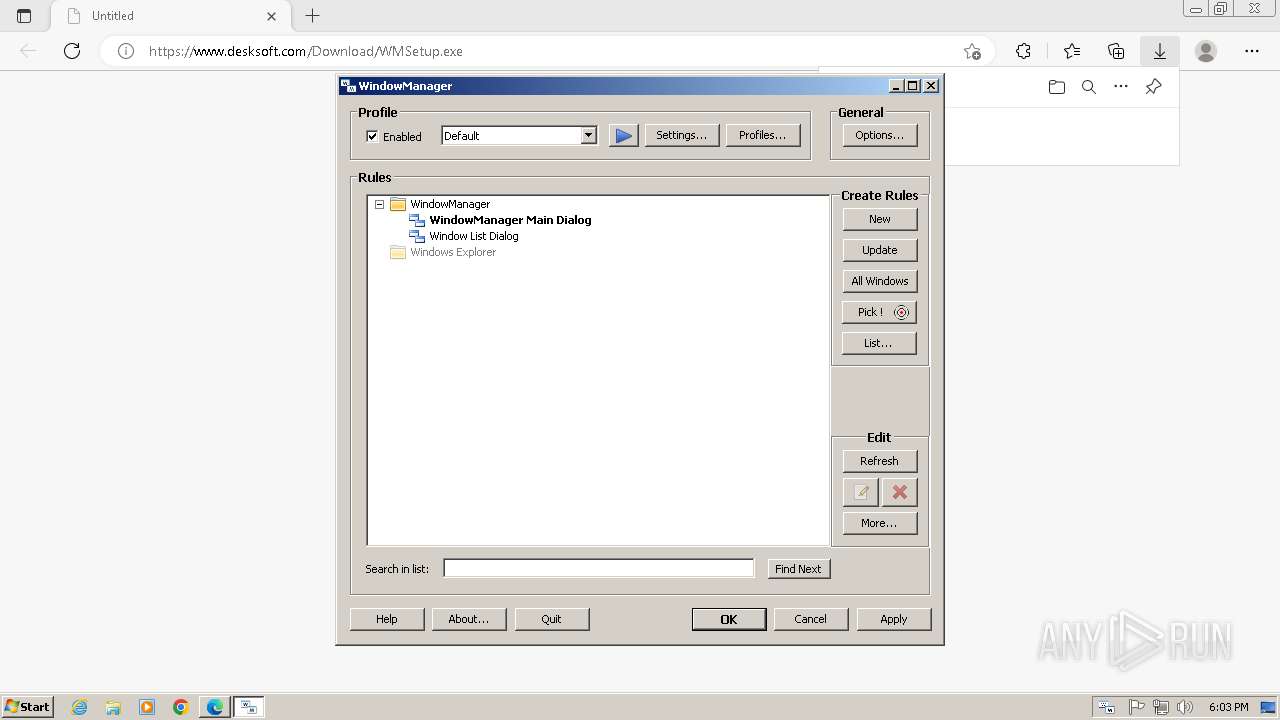Open browser Favorites star list icon

coord(1072,51)
